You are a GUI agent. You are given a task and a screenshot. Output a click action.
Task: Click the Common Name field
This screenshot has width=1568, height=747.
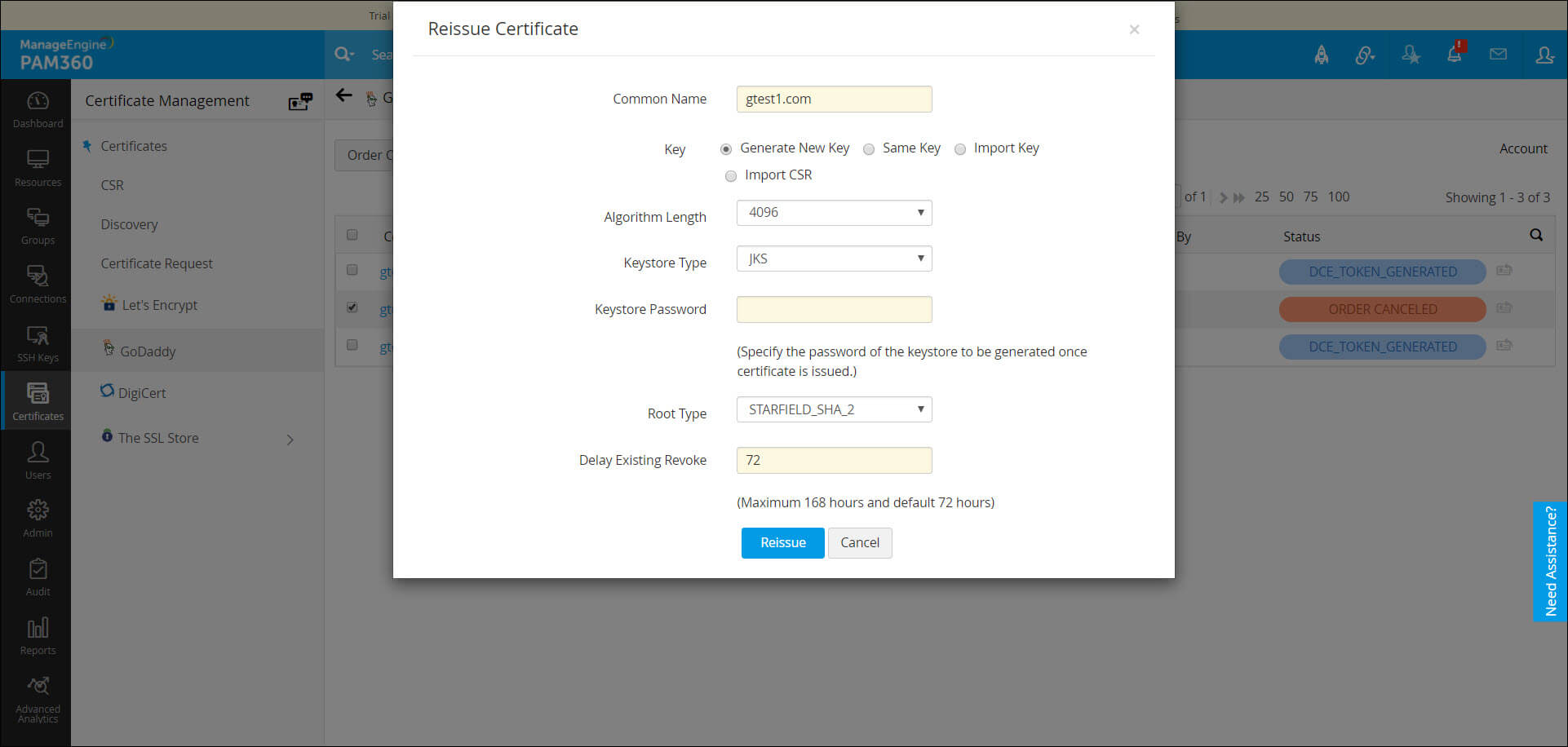pyautogui.click(x=834, y=99)
